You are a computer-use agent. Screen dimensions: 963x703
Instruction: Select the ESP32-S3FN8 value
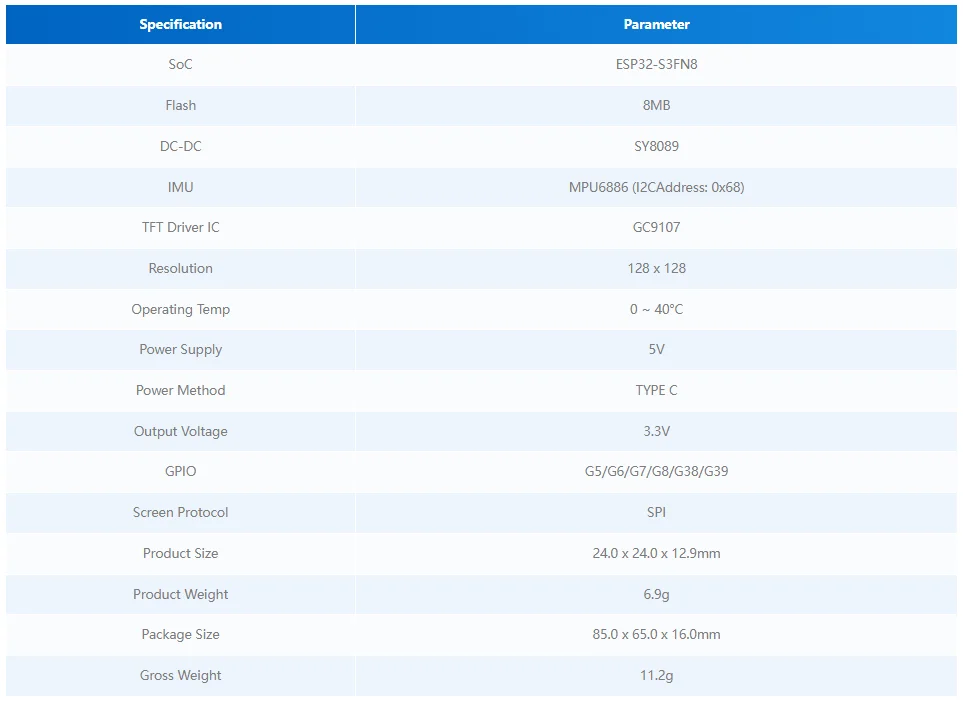[657, 64]
